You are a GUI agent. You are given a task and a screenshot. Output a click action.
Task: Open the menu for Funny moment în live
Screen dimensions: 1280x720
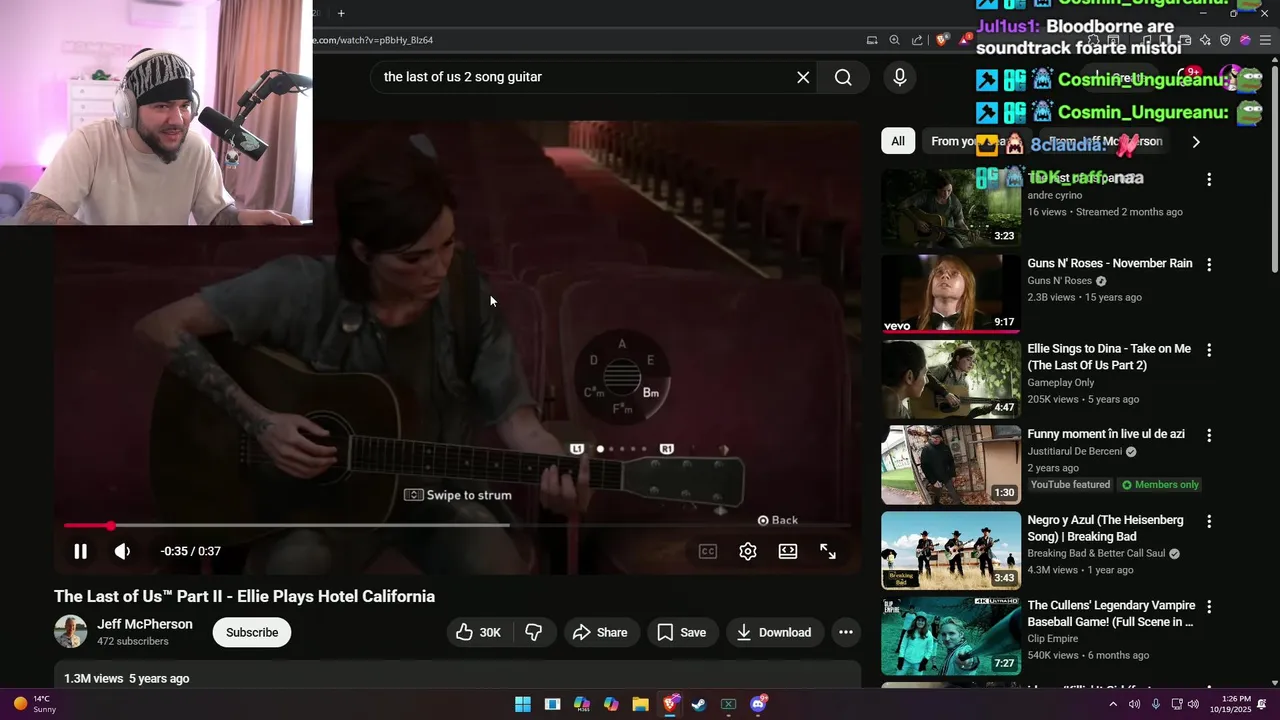coord(1209,436)
